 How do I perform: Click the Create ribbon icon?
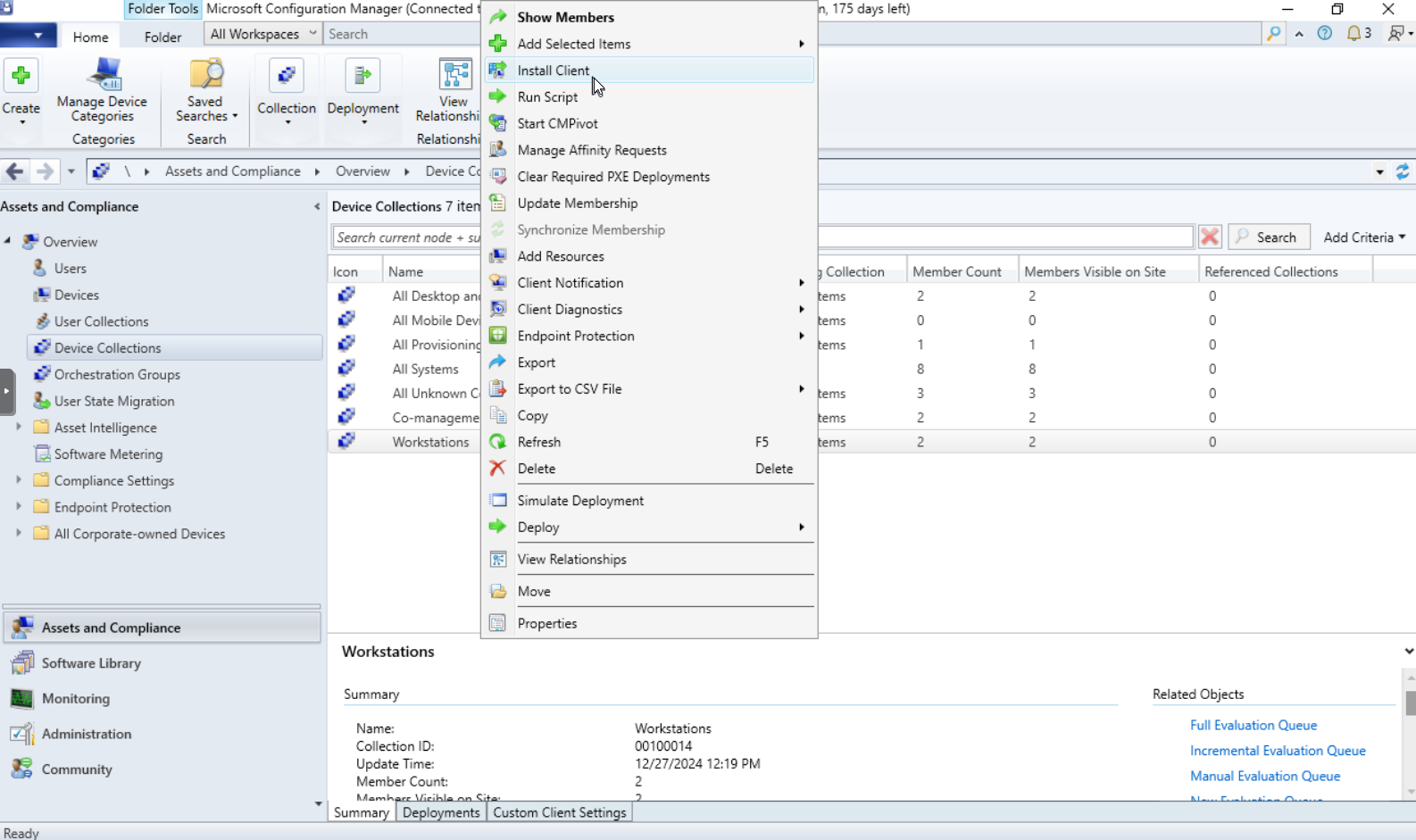[x=21, y=91]
